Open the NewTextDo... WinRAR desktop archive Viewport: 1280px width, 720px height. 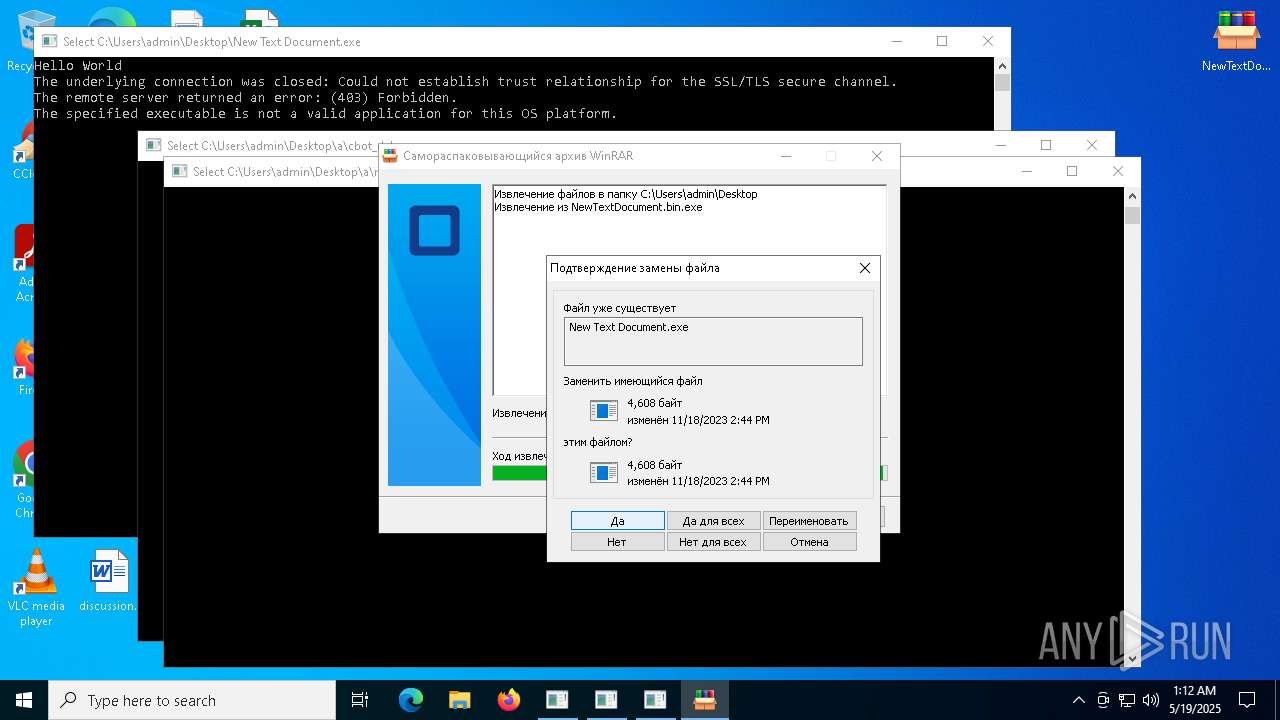1236,40
